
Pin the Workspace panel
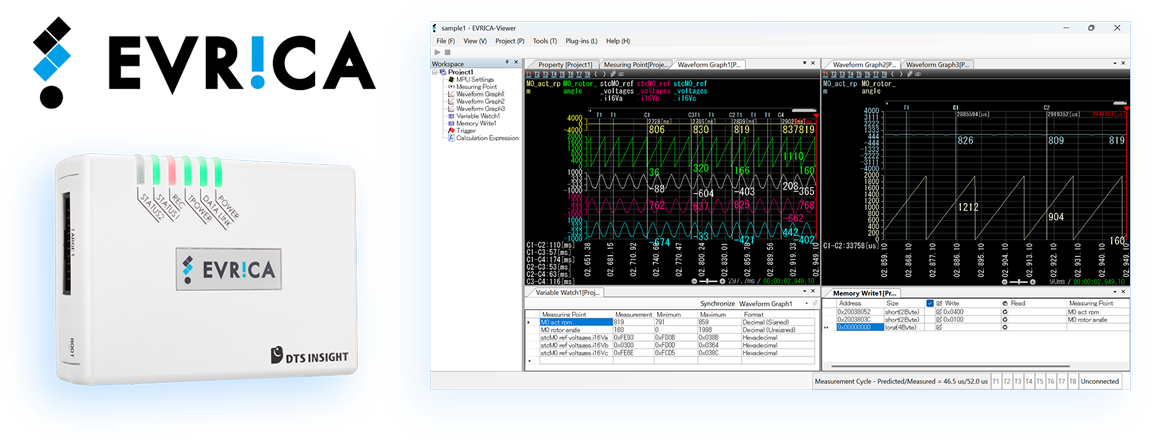tap(507, 63)
